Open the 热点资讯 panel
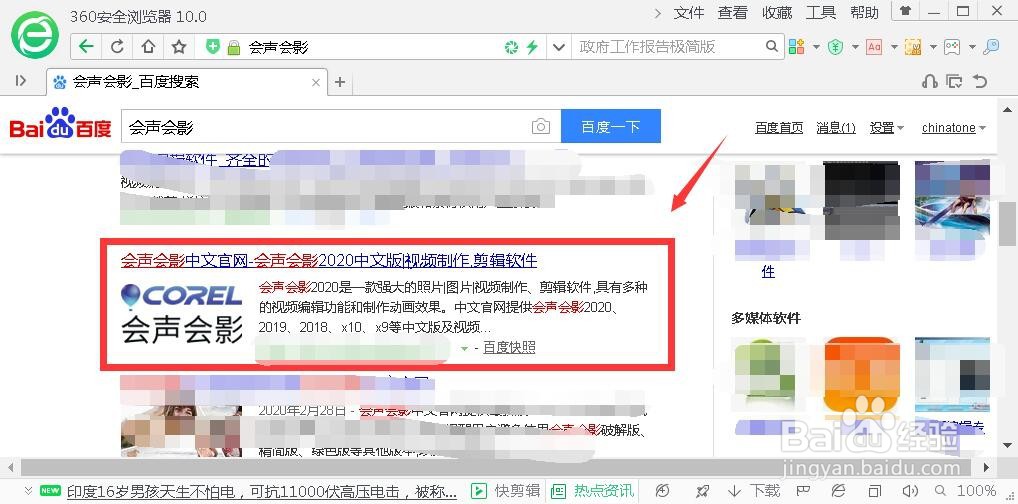The width and height of the screenshot is (1018, 504). pyautogui.click(x=591, y=491)
